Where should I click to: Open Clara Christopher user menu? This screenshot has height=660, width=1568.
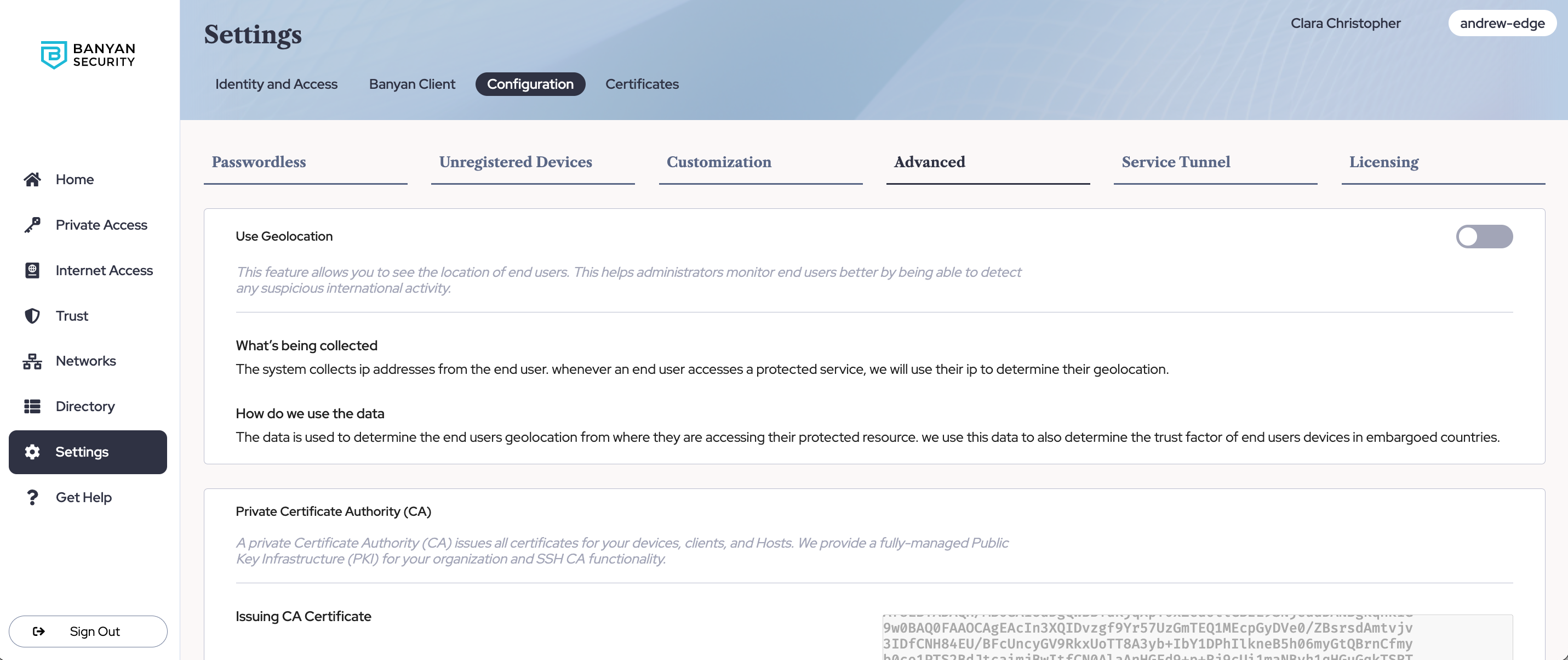pyautogui.click(x=1345, y=23)
